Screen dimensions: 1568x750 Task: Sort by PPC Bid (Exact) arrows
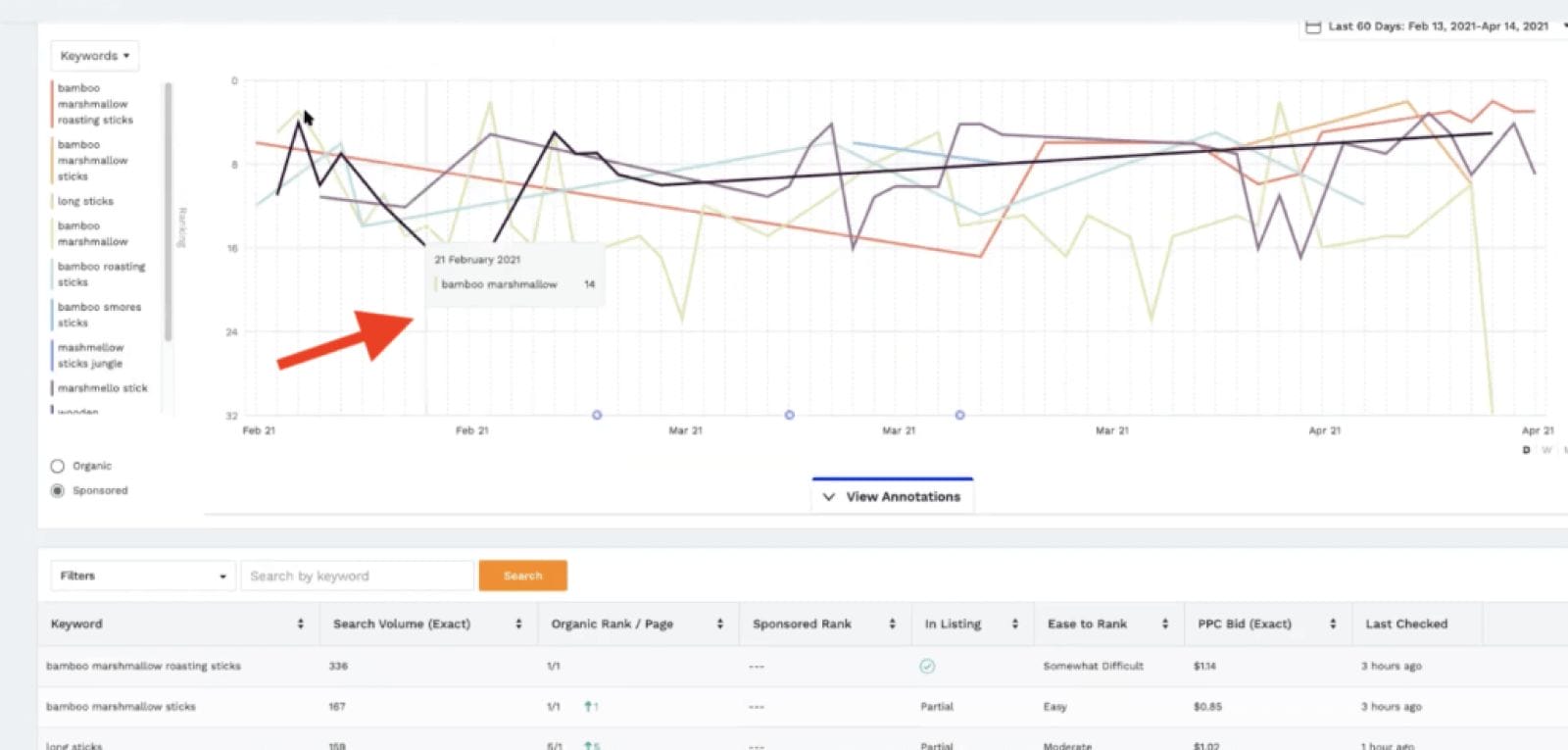pyautogui.click(x=1333, y=624)
